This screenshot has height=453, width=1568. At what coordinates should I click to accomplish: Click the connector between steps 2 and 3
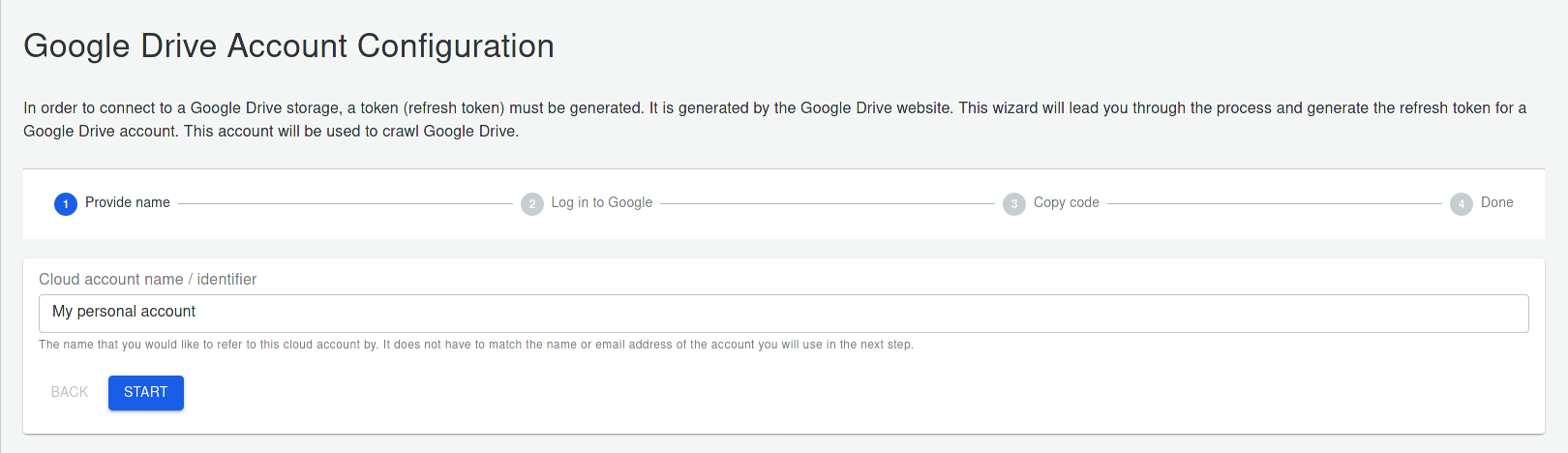(827, 204)
